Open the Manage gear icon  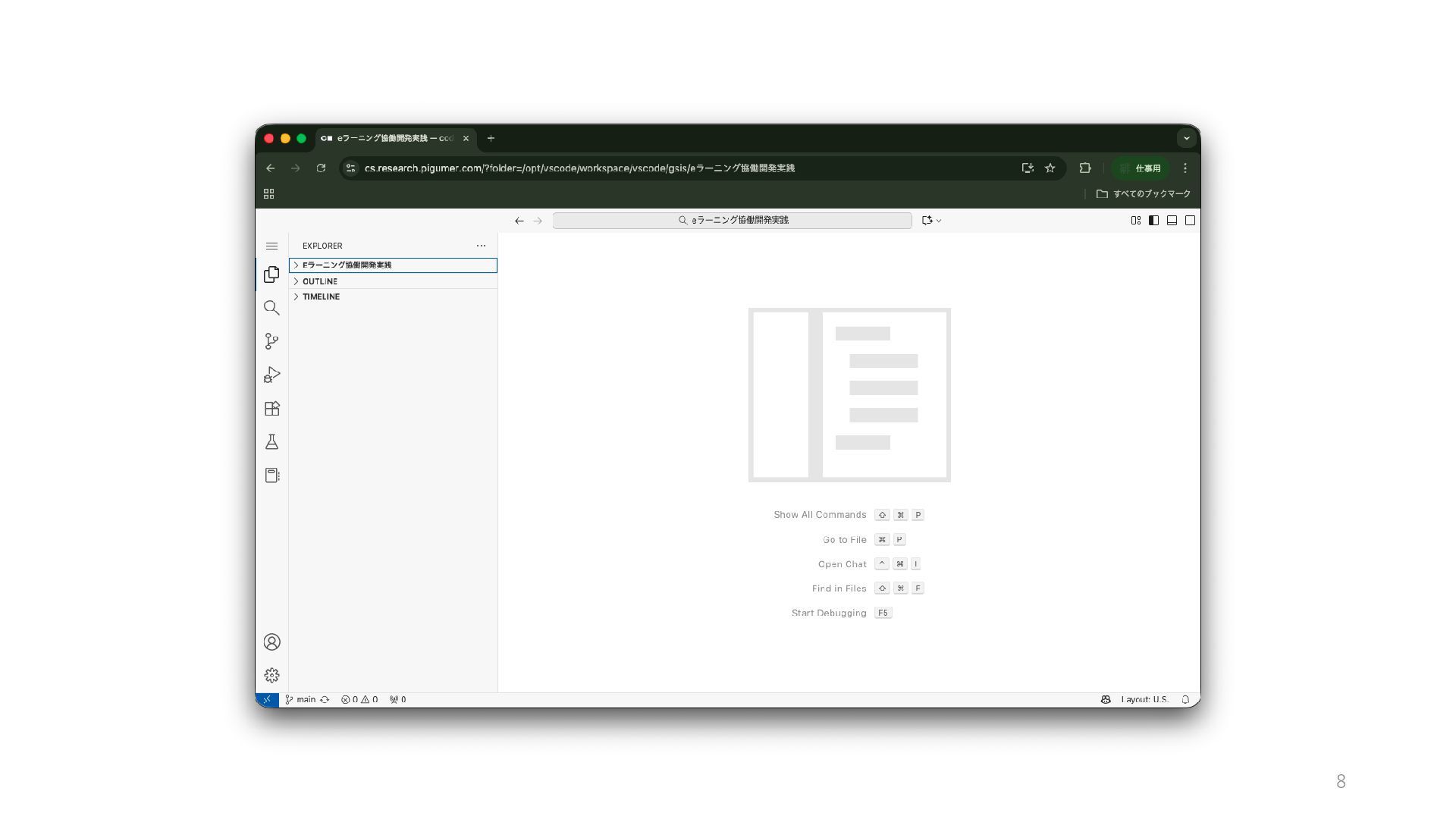(271, 676)
